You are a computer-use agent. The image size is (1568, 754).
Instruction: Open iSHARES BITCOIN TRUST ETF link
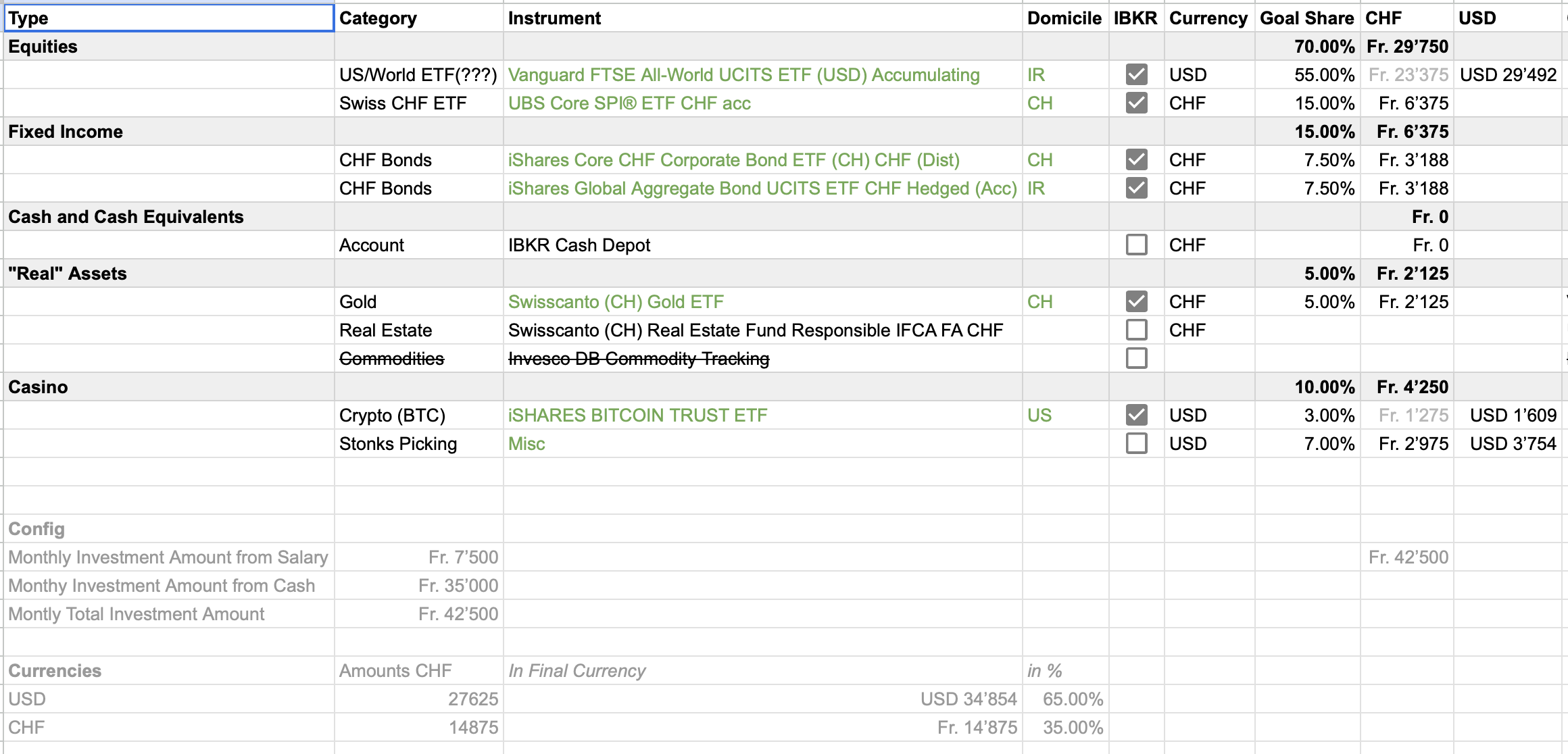637,416
